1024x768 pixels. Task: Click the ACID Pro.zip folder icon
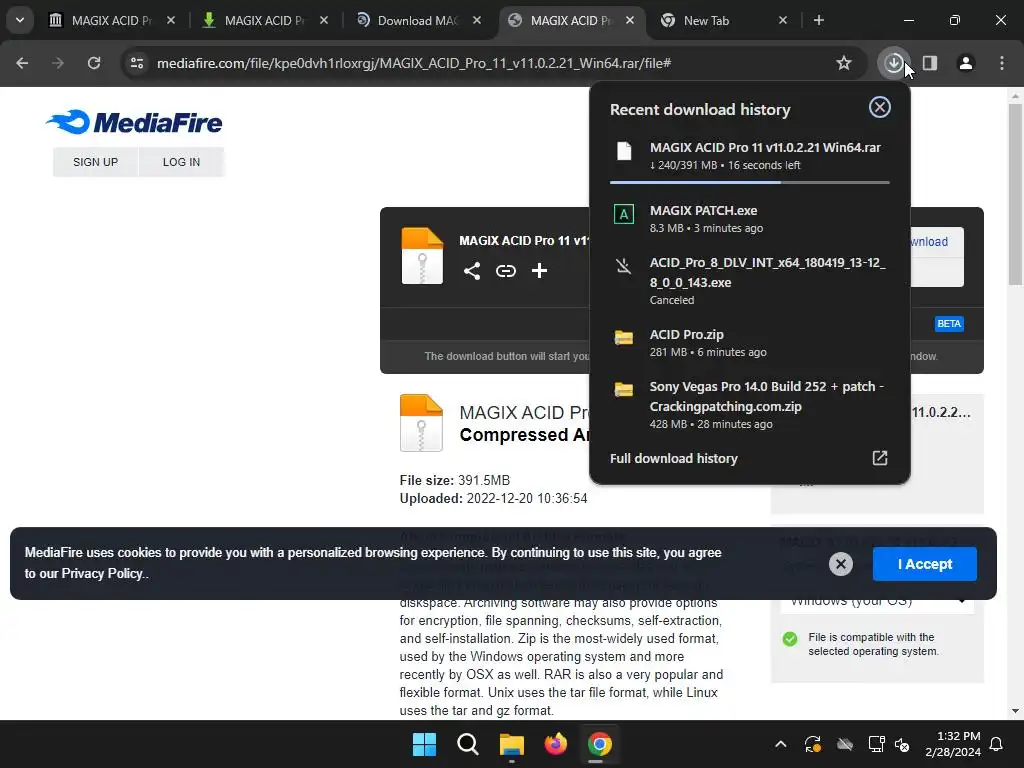[624, 338]
